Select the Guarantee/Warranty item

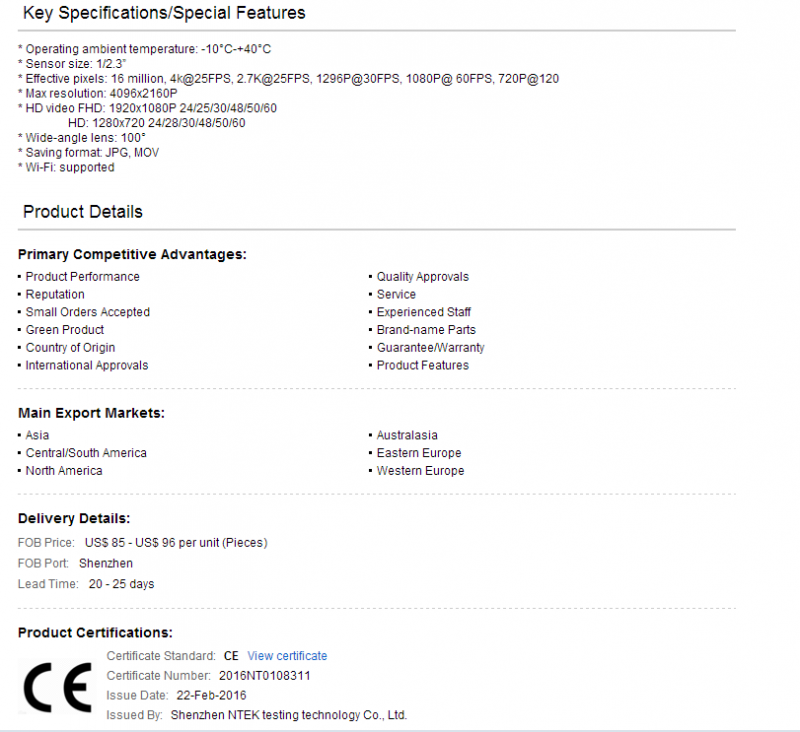point(431,347)
